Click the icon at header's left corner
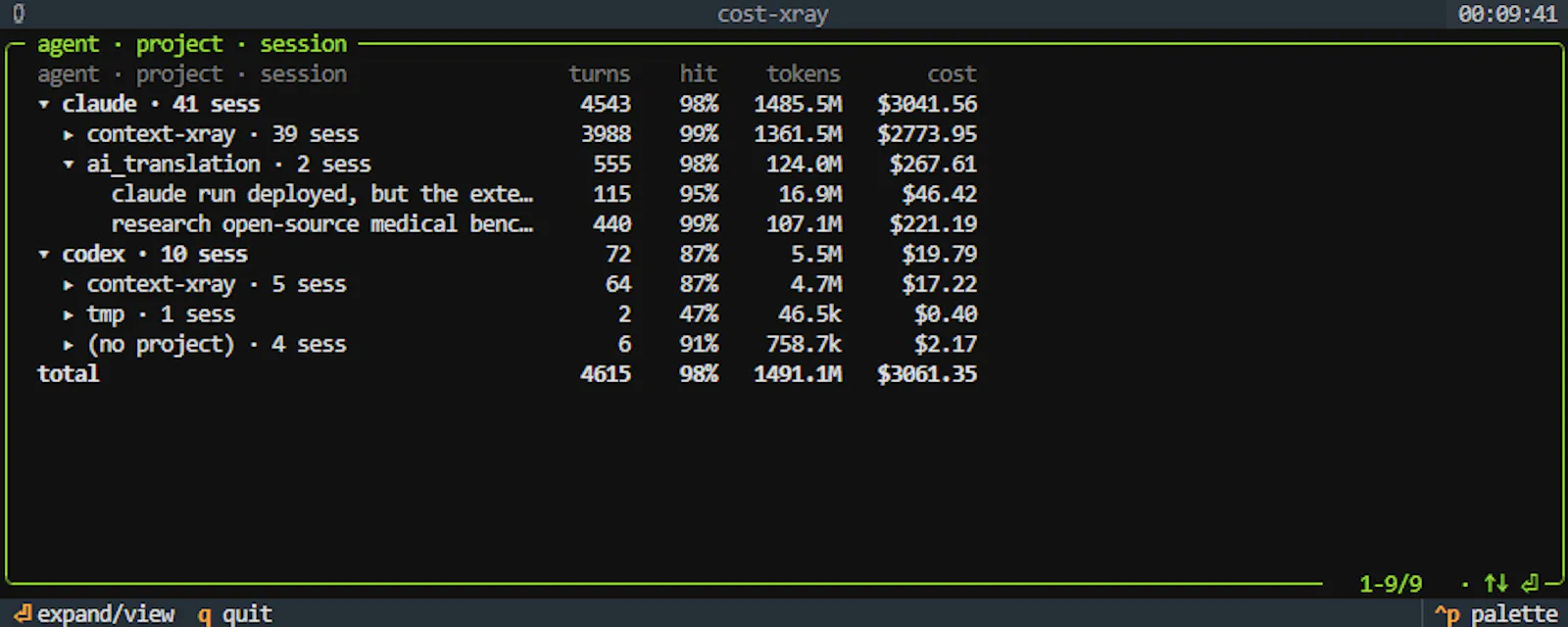The image size is (1568, 627). pyautogui.click(x=19, y=14)
